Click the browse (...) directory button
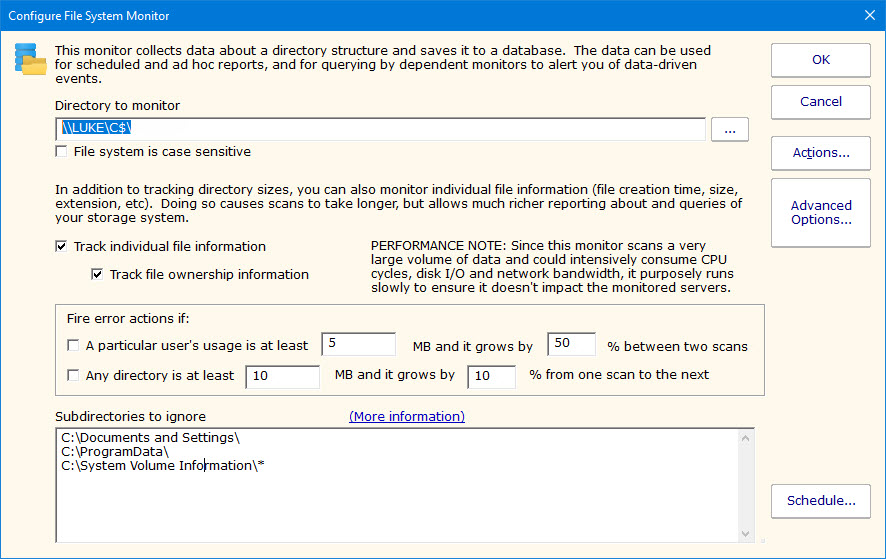Image resolution: width=886 pixels, height=559 pixels. click(x=729, y=129)
